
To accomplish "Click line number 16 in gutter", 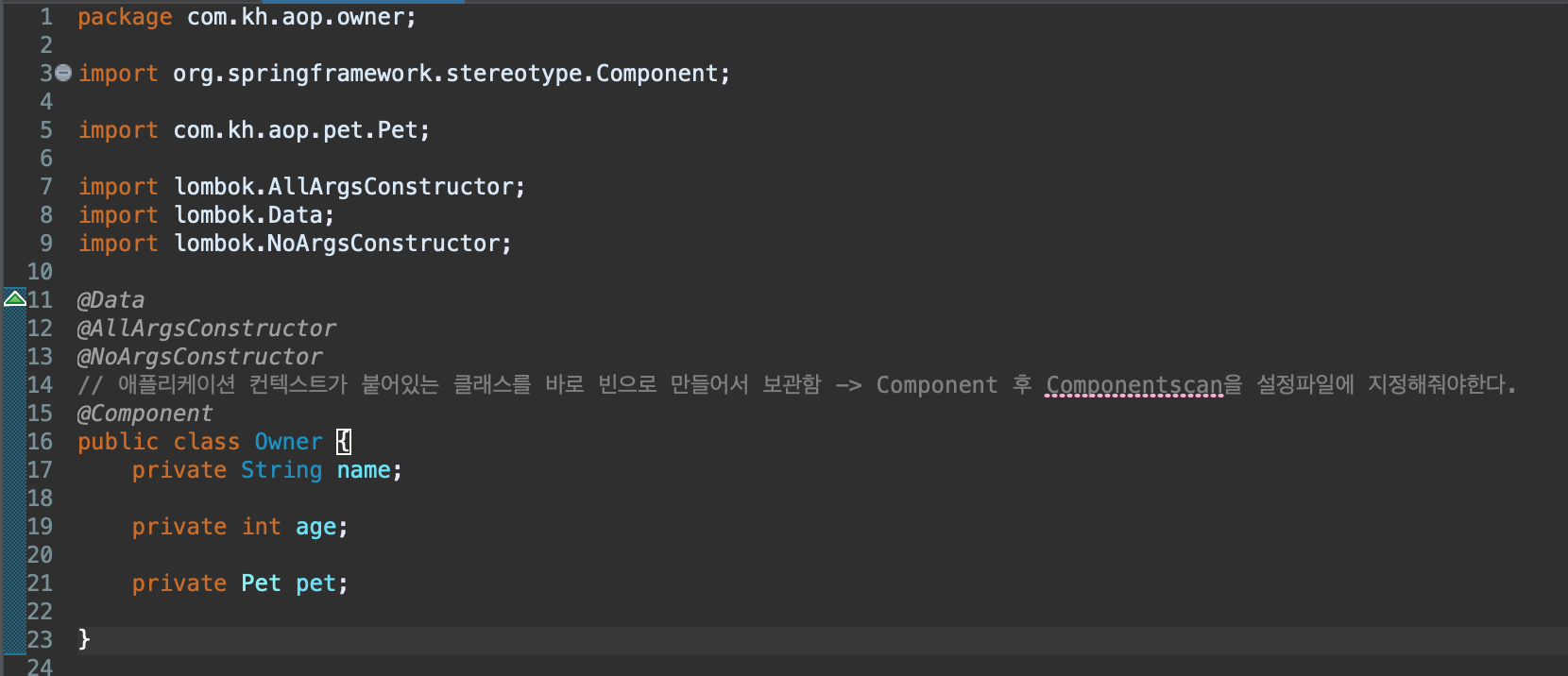I will tap(40, 442).
